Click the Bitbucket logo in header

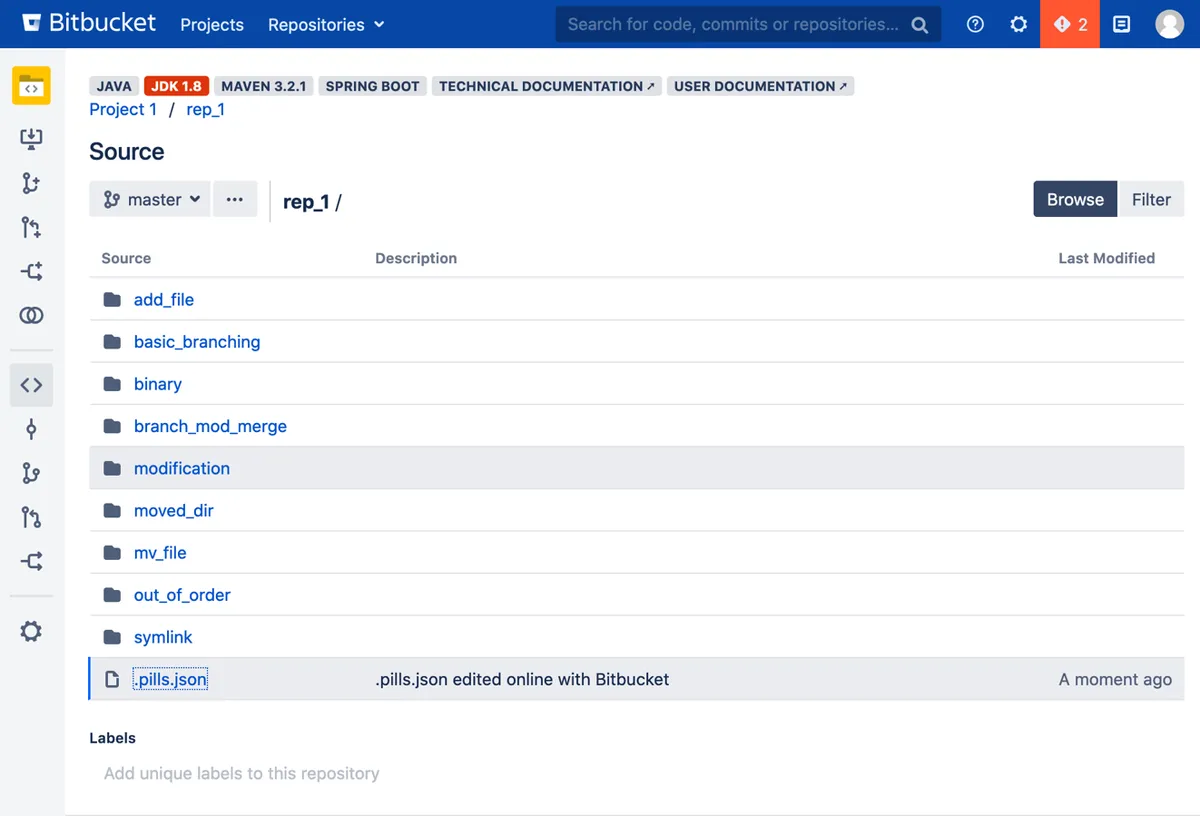tap(88, 23)
